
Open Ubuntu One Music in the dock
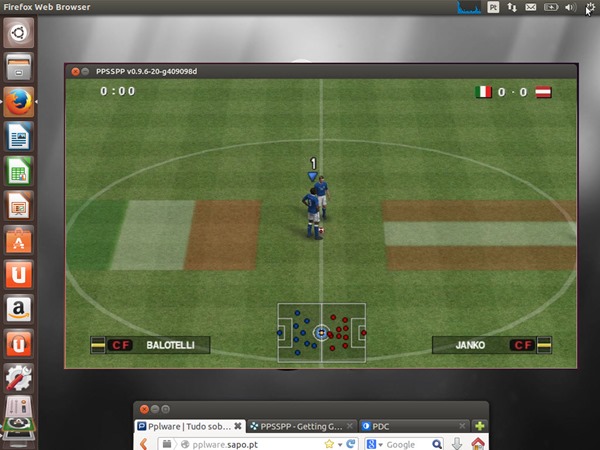(18, 343)
